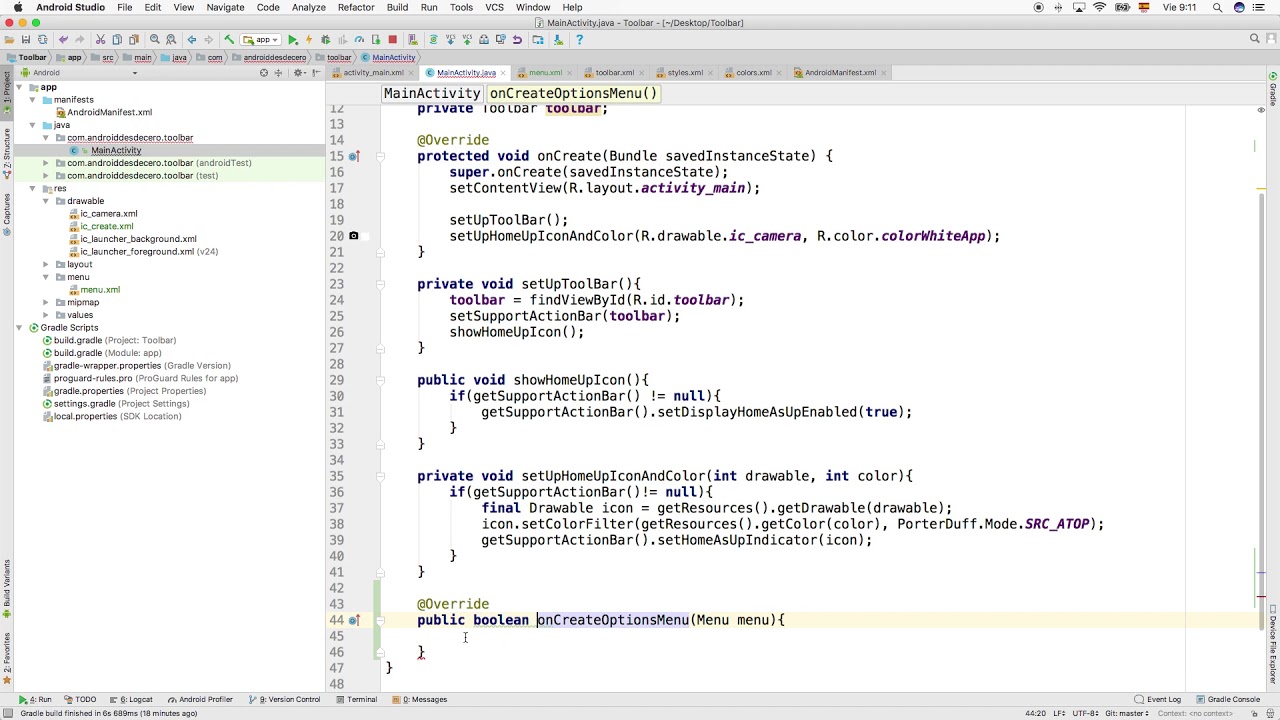Click the MainActivity breadcrumb in navigation bar

click(388, 57)
